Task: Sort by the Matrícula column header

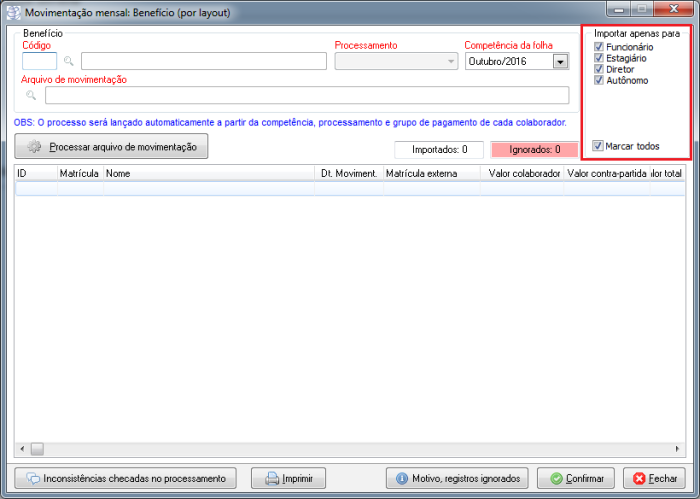Action: click(79, 173)
